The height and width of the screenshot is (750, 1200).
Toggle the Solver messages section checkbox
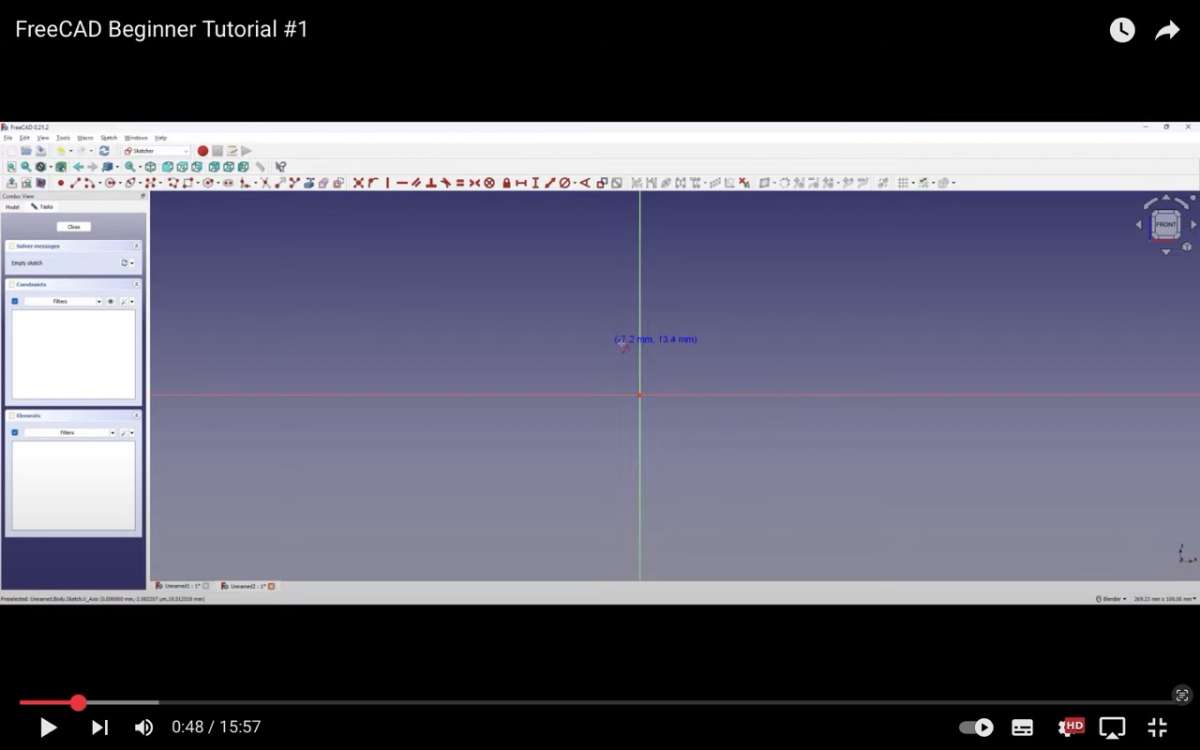pos(12,246)
